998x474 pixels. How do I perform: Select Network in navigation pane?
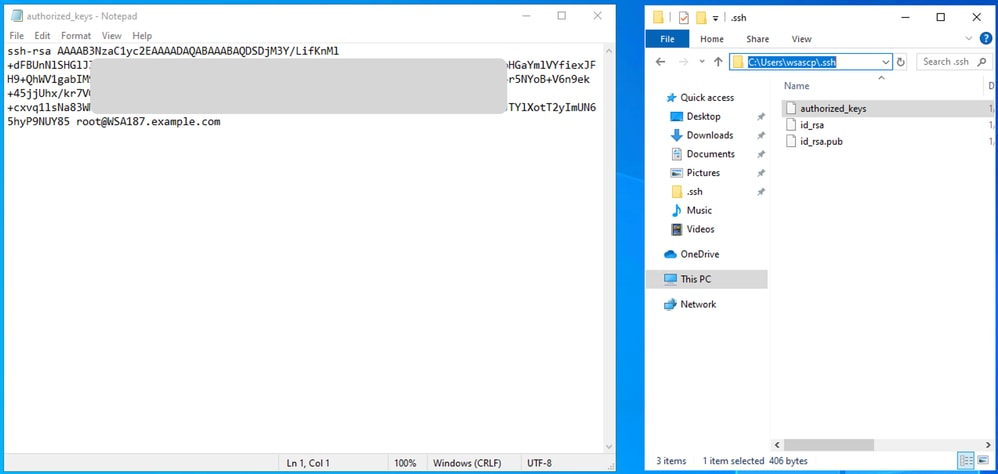[698, 304]
